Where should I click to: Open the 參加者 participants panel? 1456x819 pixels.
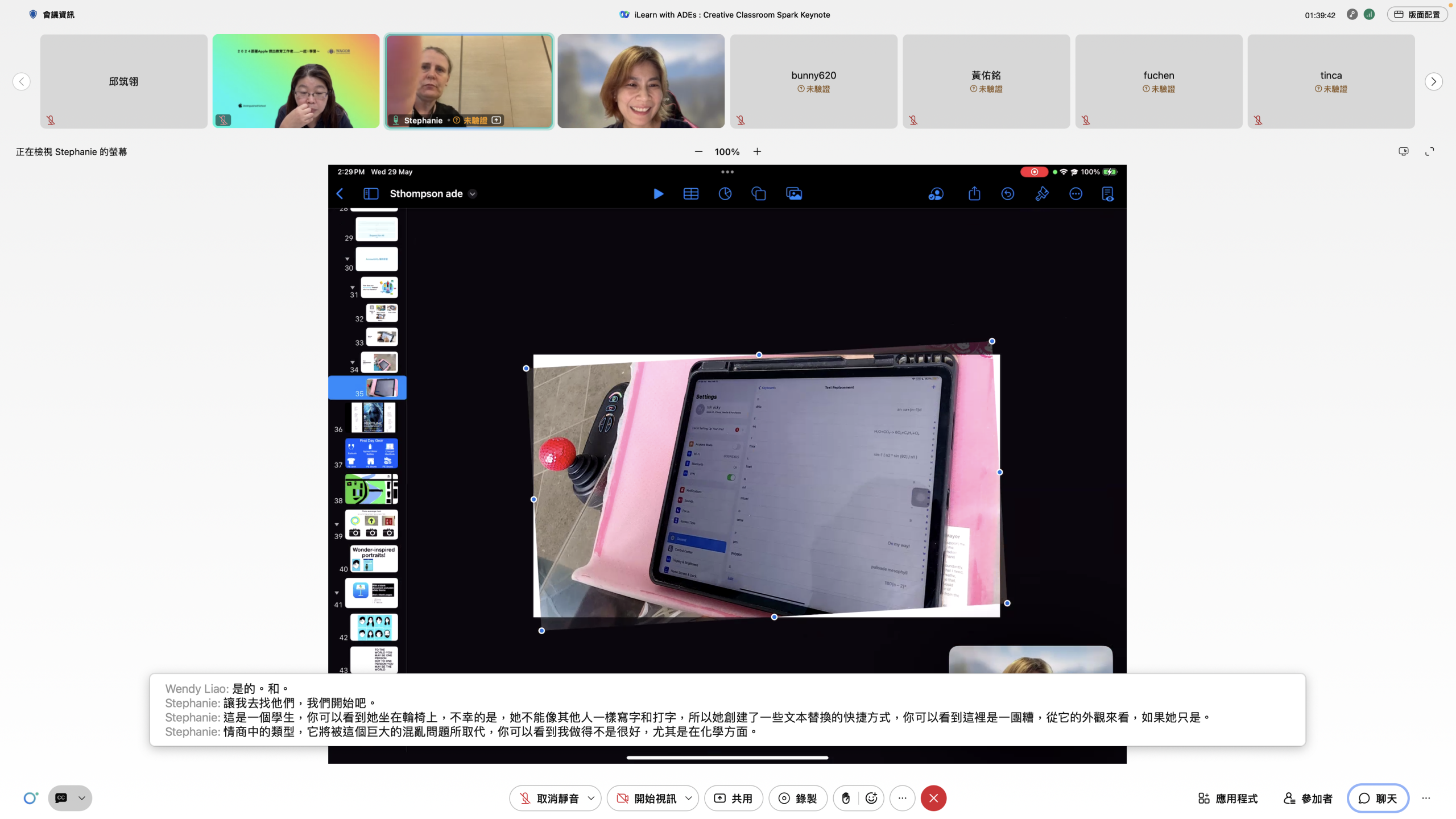coord(1308,798)
